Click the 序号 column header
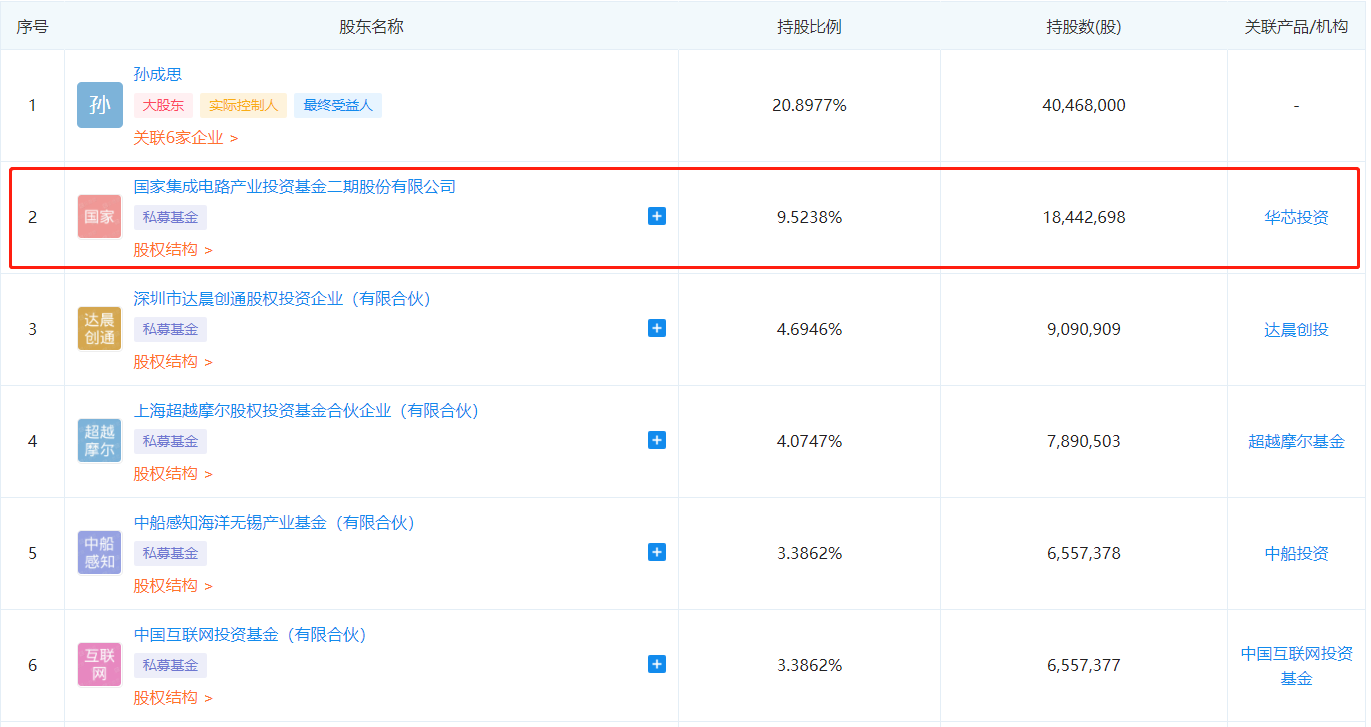1371x727 pixels. 32,27
